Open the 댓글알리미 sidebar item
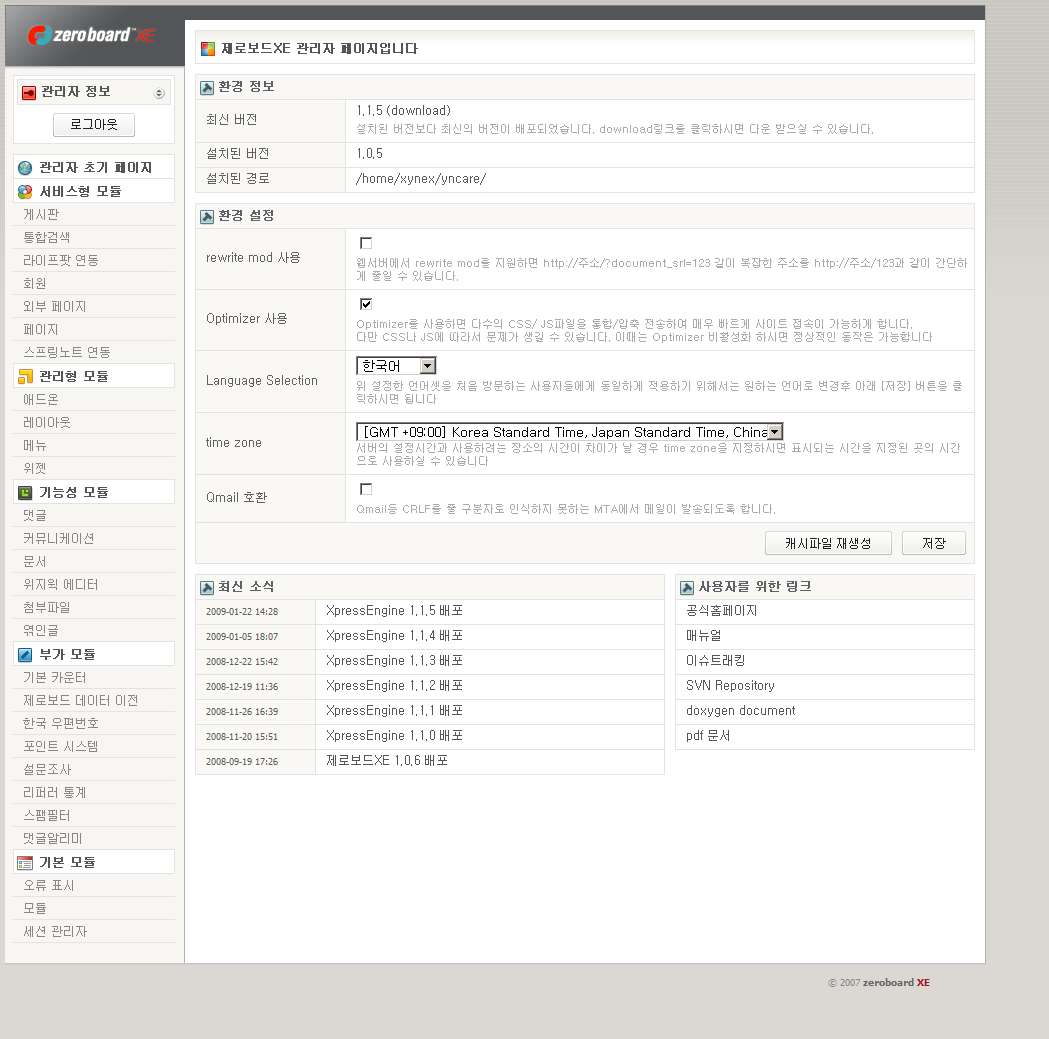Image resolution: width=1049 pixels, height=1039 pixels. click(x=53, y=839)
